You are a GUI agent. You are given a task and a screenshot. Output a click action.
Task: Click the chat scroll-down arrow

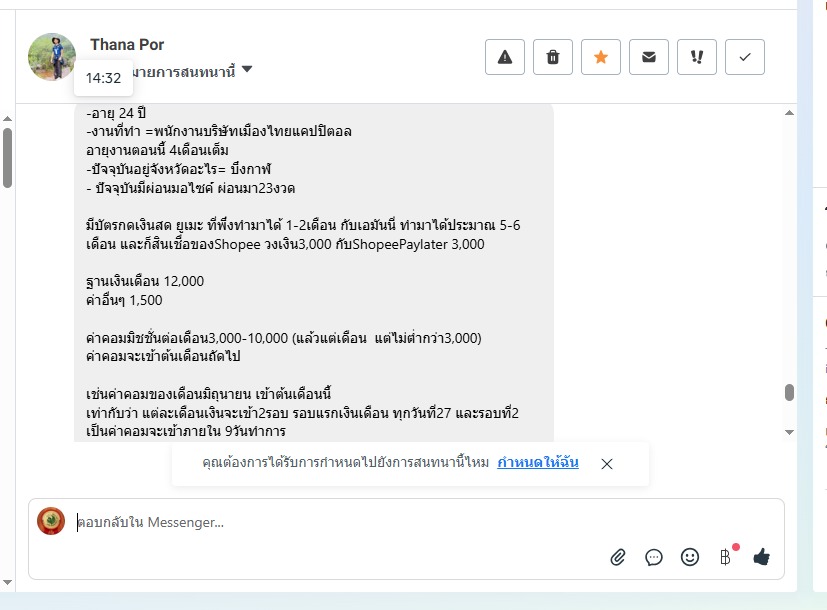point(789,432)
